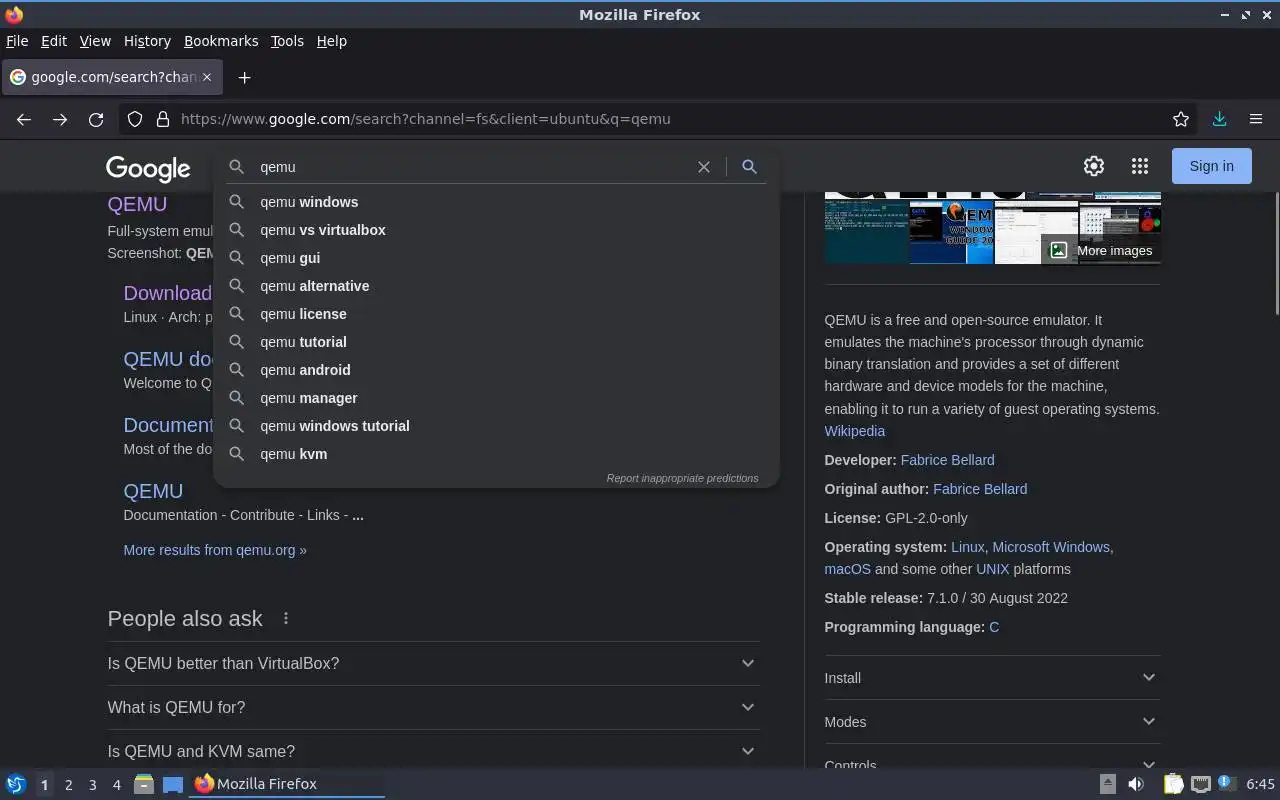Expand 'Is QEMU and KVM same?' question
Screen dimensions: 1280x800
tap(433, 751)
